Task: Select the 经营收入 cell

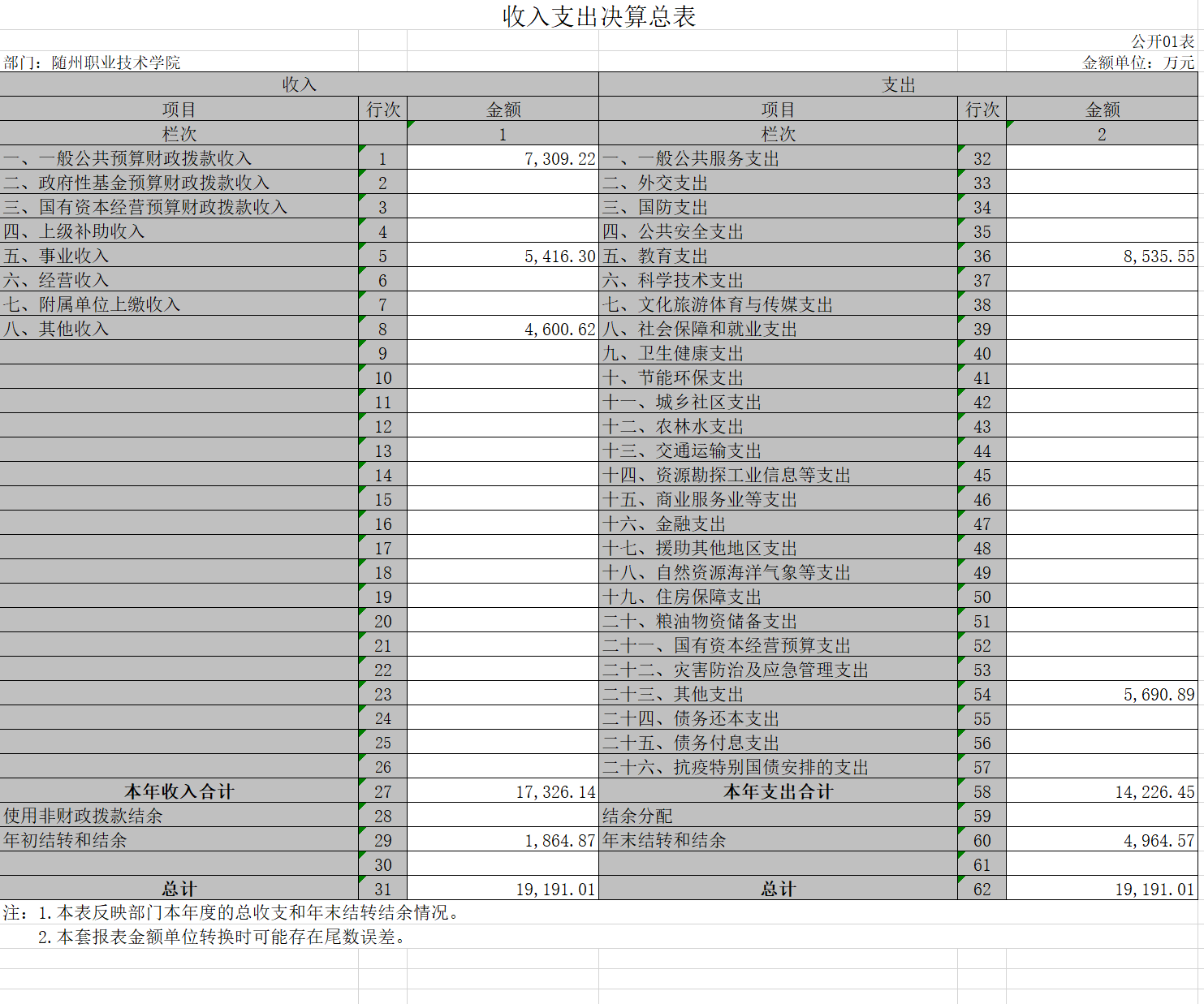Action: (x=179, y=280)
